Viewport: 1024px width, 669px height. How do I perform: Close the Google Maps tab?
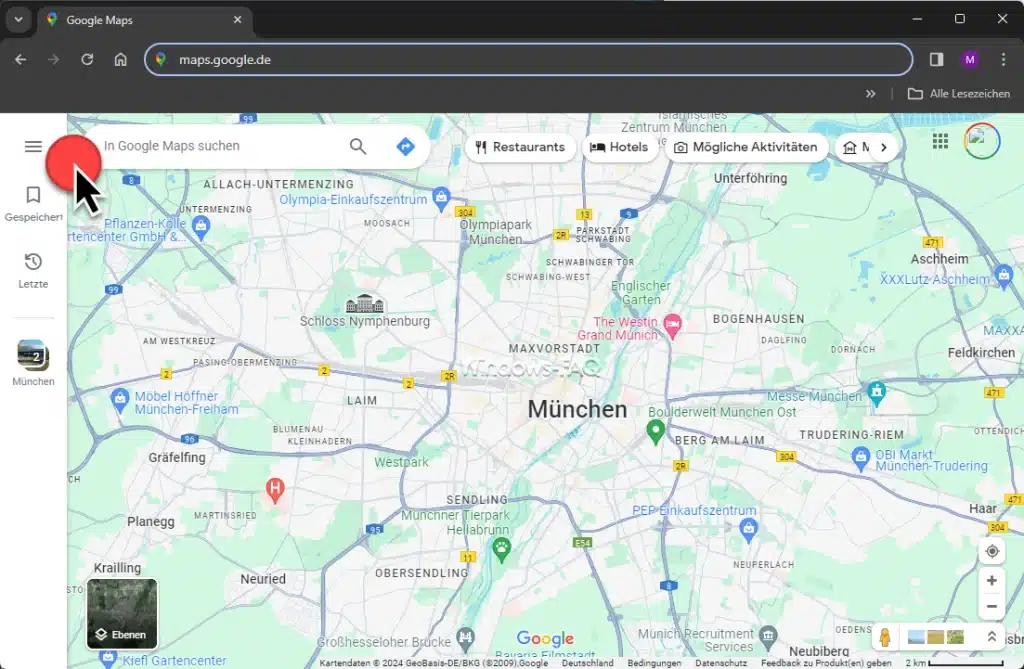point(238,20)
